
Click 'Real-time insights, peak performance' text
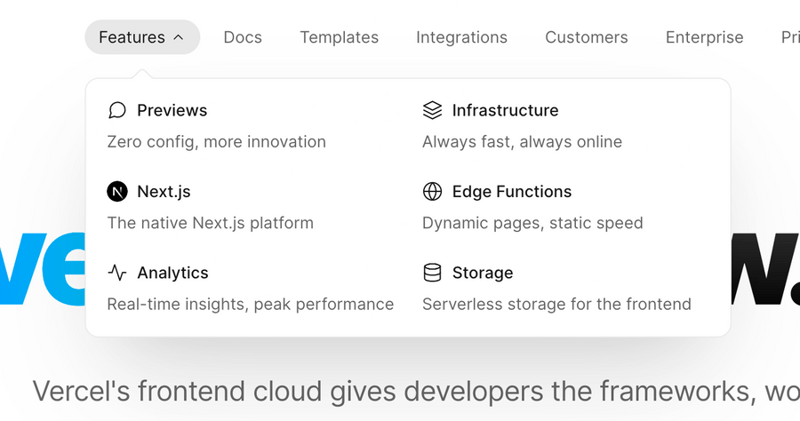pyautogui.click(x=250, y=304)
